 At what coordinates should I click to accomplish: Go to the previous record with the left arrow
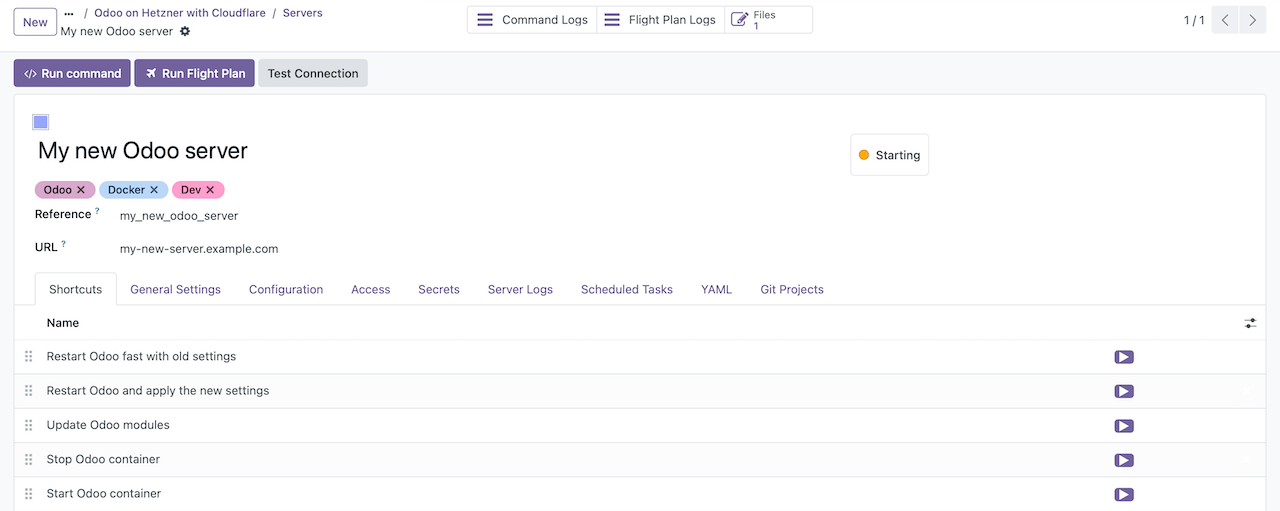pyautogui.click(x=1225, y=20)
